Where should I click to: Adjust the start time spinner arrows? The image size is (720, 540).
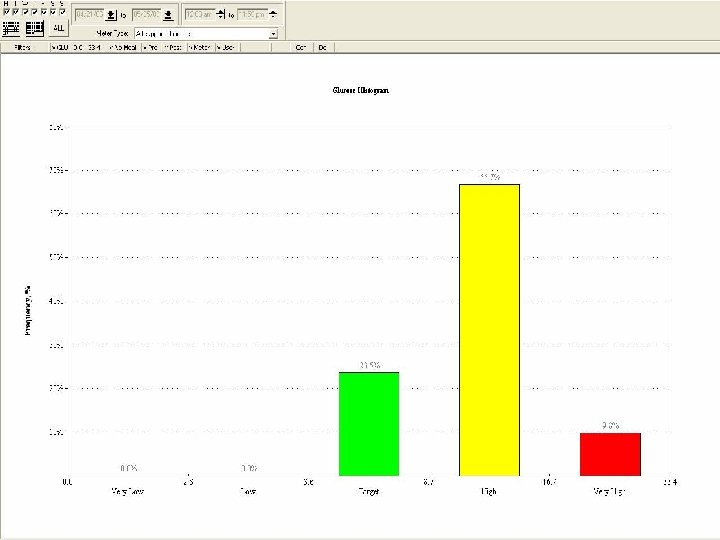[220, 15]
